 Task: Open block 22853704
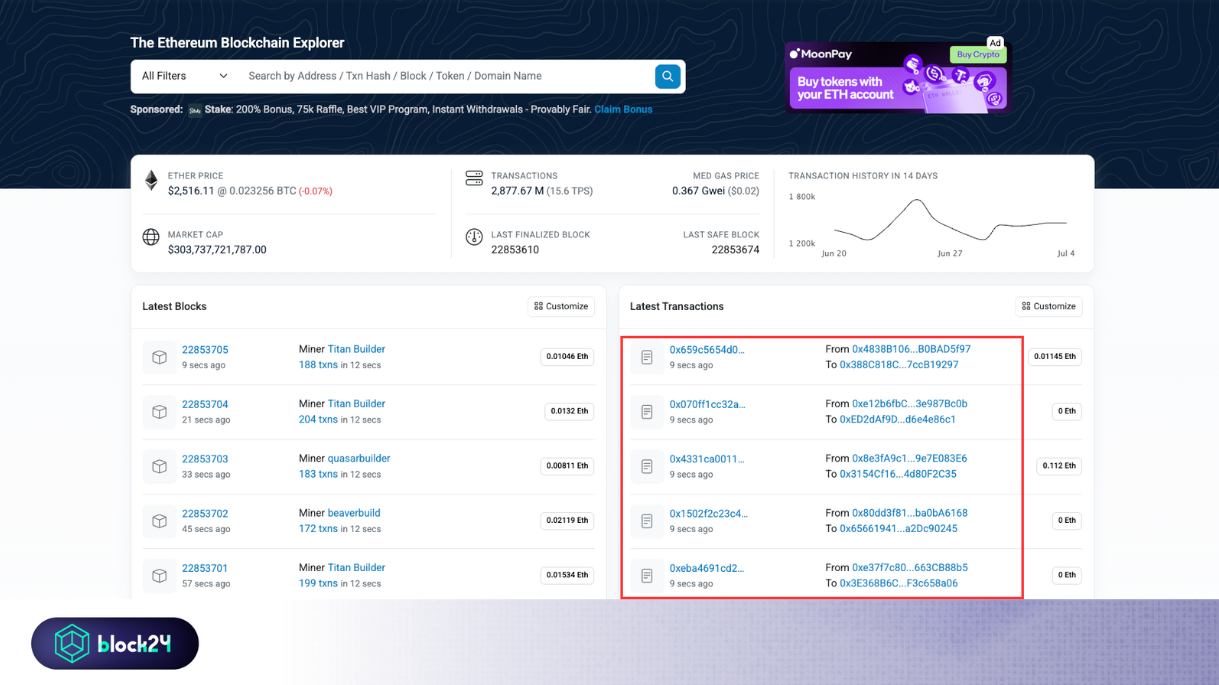[x=205, y=405]
